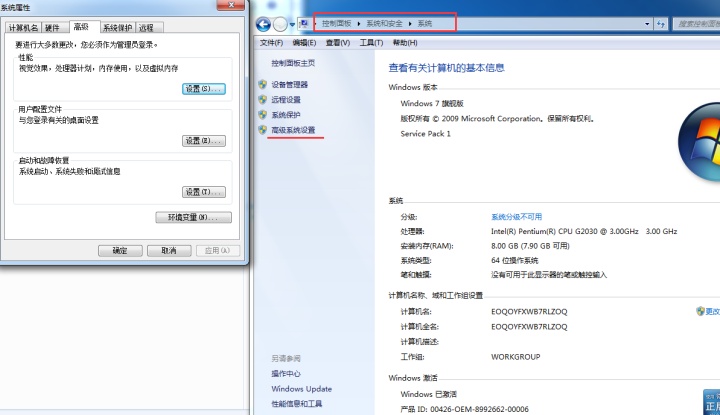
Task: Click the control panel icon in address bar
Action: 304,24
